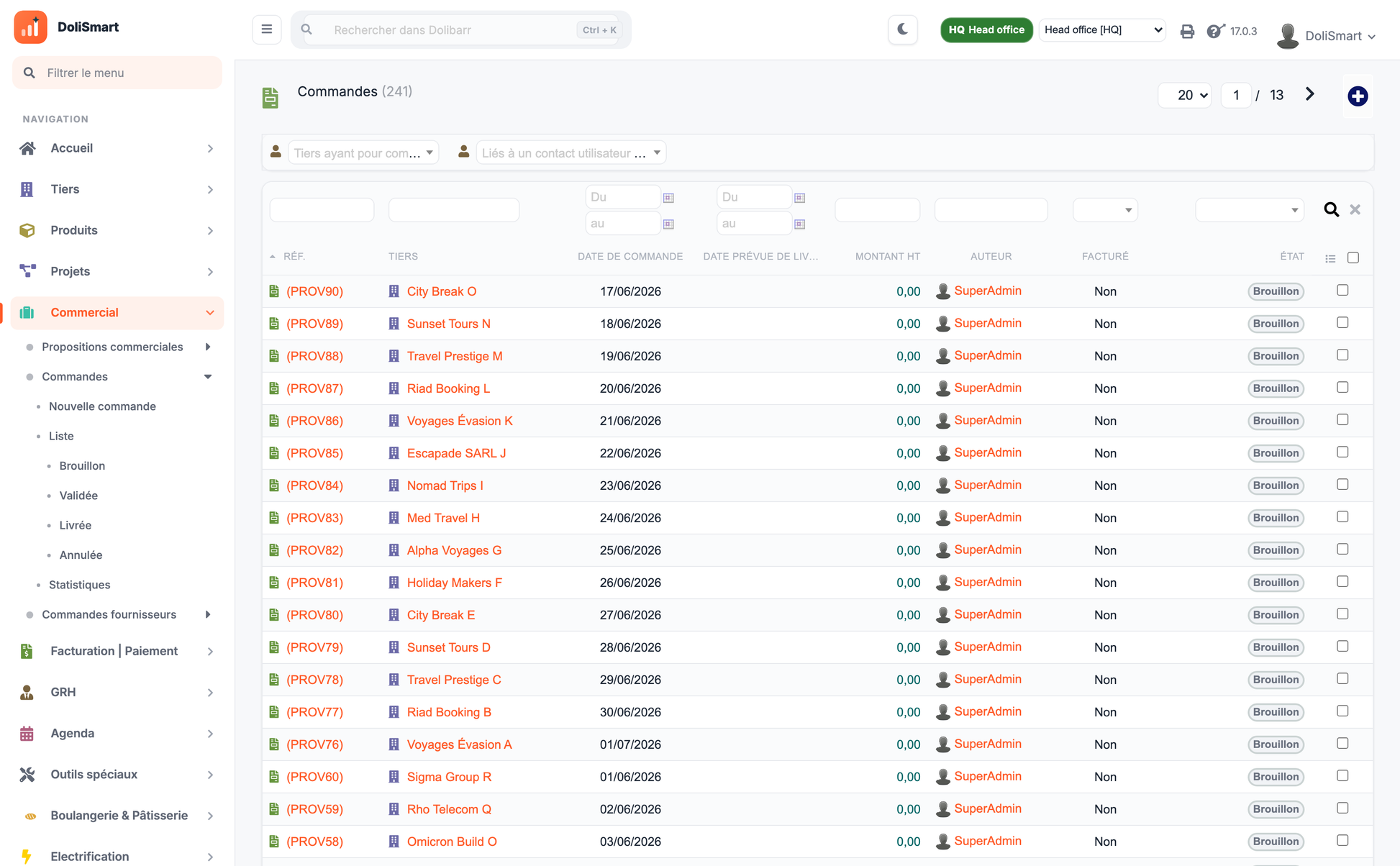Check the box for order PROV90
This screenshot has height=866, width=1400.
[x=1342, y=291]
